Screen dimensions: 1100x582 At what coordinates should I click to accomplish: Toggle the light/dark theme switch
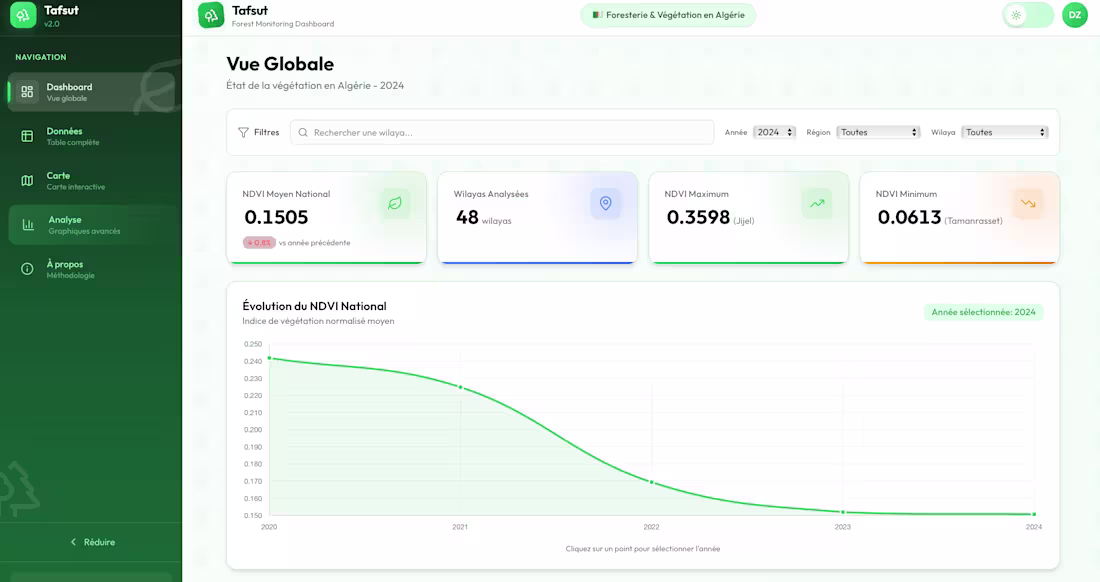coord(1027,15)
